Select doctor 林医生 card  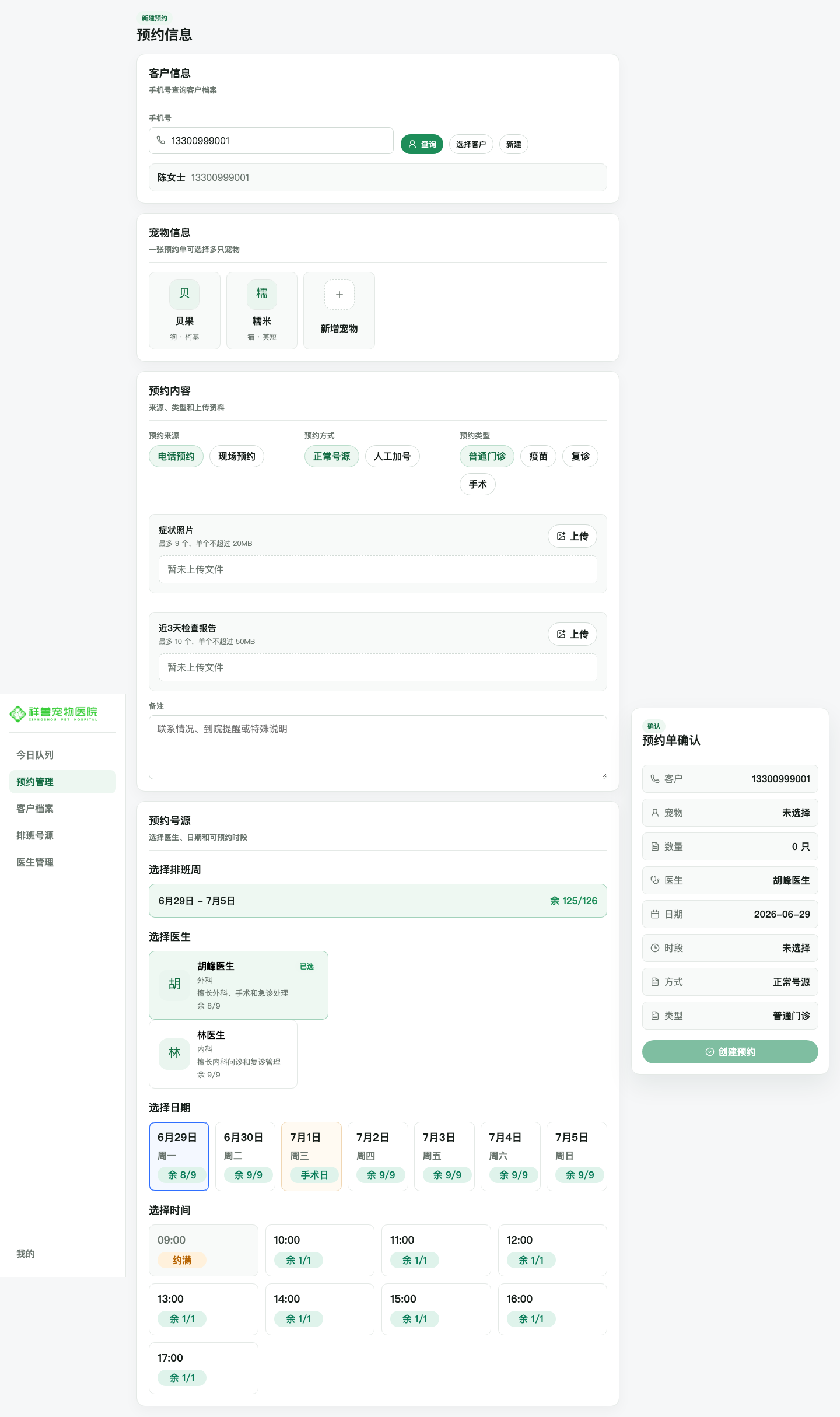(223, 1054)
